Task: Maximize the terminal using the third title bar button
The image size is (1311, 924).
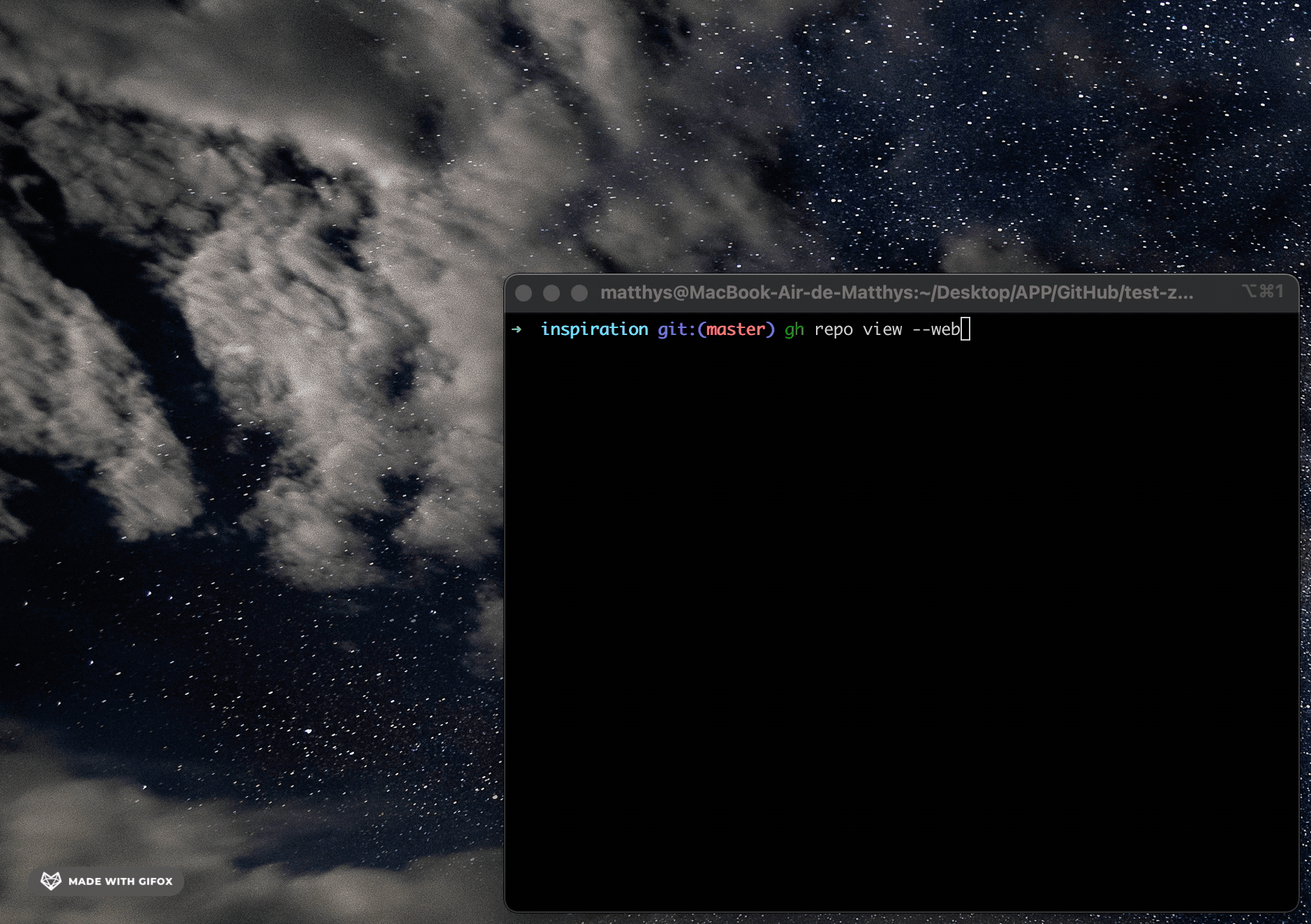Action: pyautogui.click(x=579, y=293)
